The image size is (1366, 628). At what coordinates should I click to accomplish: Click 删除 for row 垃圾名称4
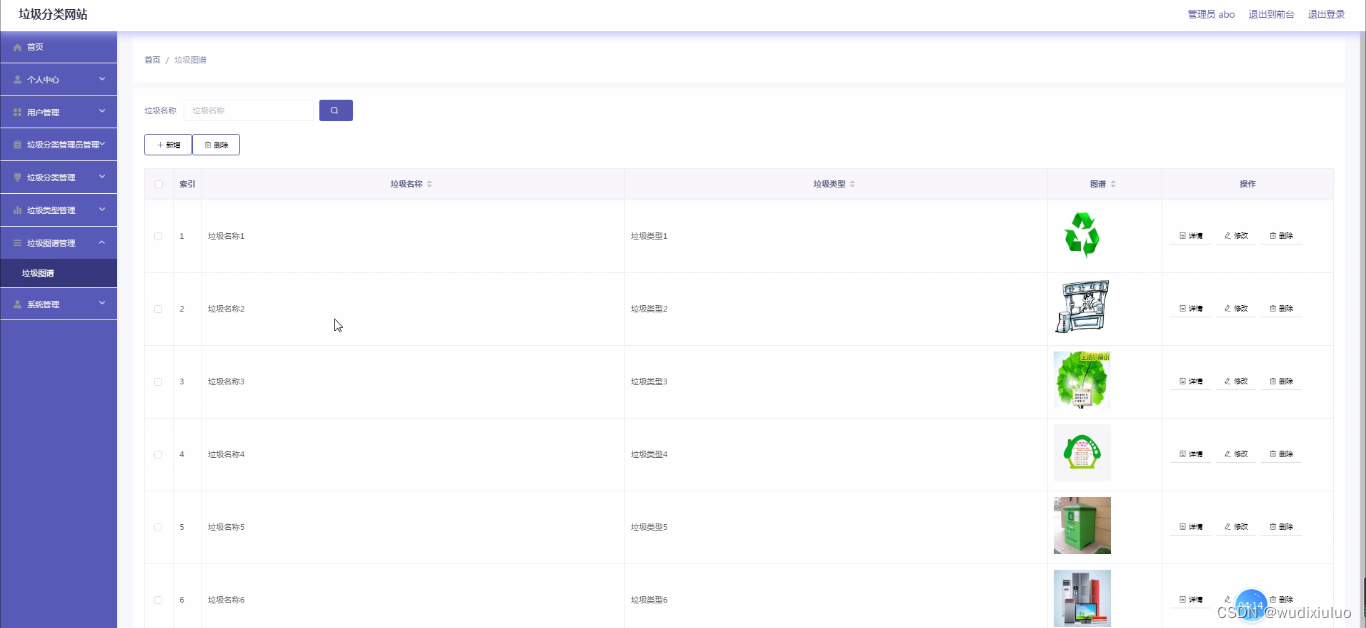1281,454
